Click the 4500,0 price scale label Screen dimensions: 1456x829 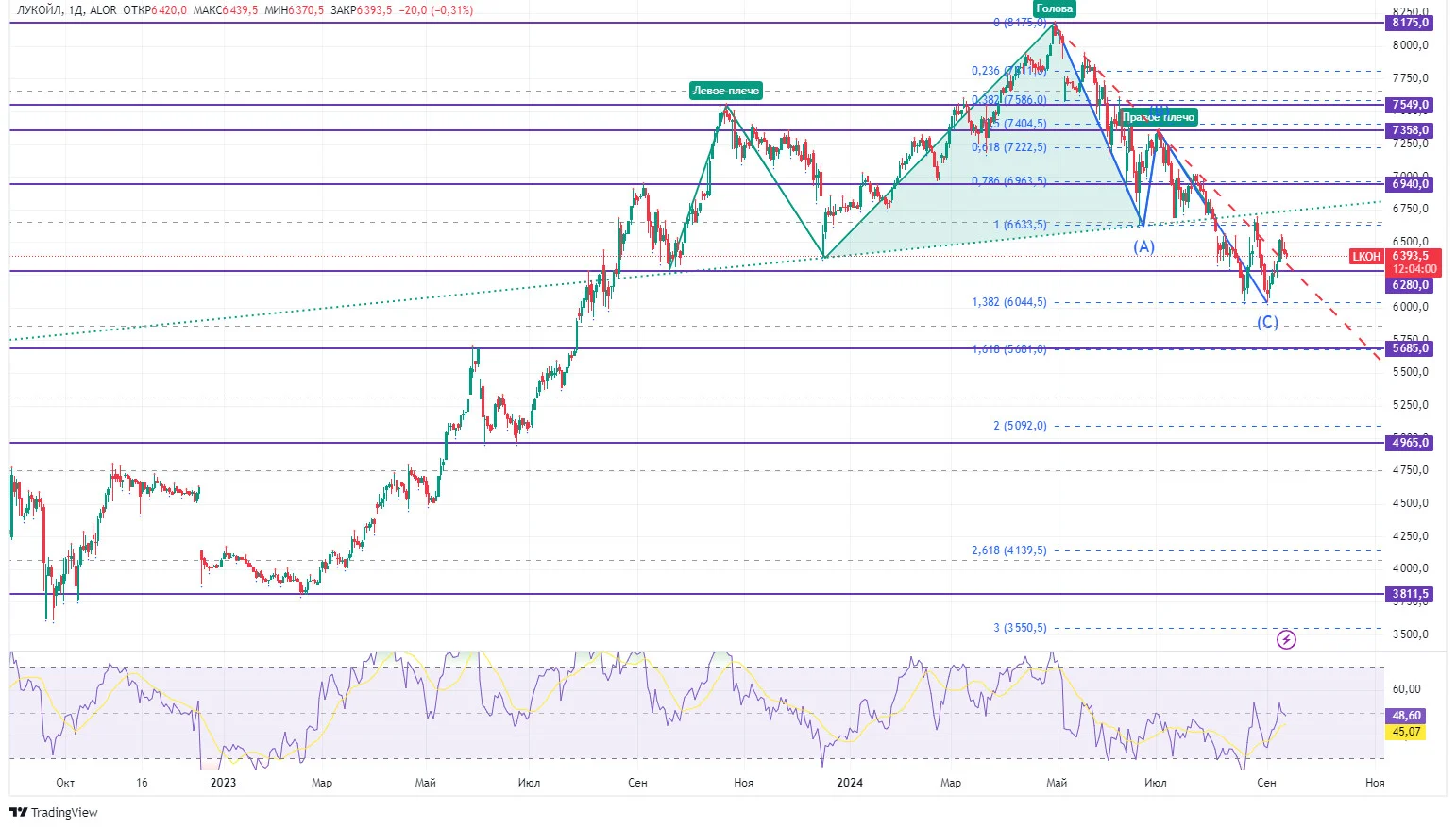point(1410,503)
